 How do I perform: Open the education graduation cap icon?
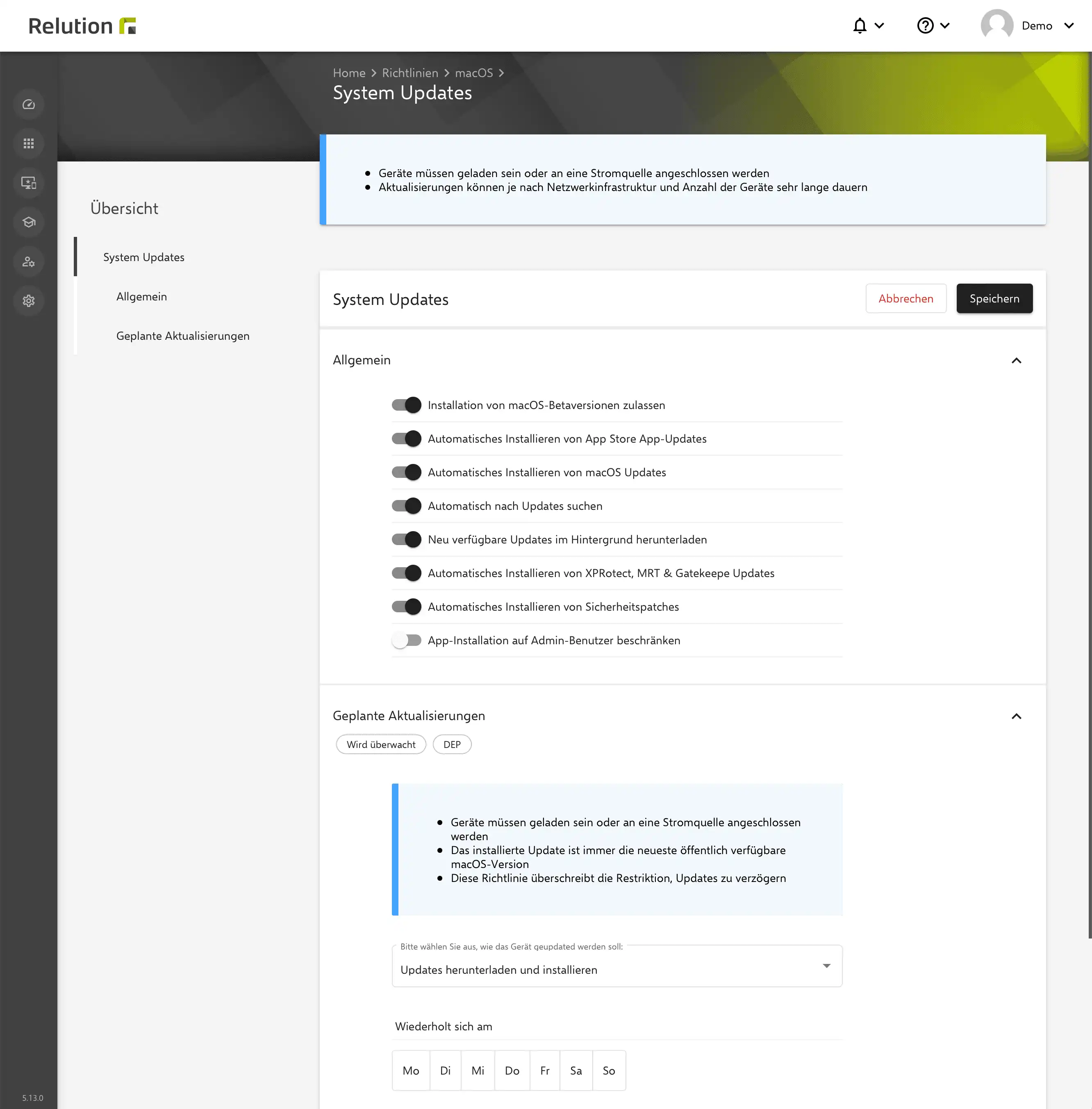point(29,222)
